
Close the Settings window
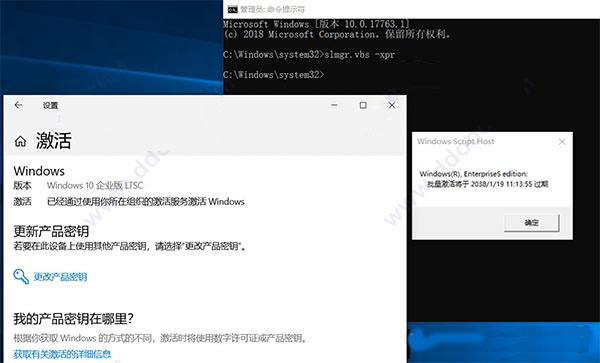(392, 105)
